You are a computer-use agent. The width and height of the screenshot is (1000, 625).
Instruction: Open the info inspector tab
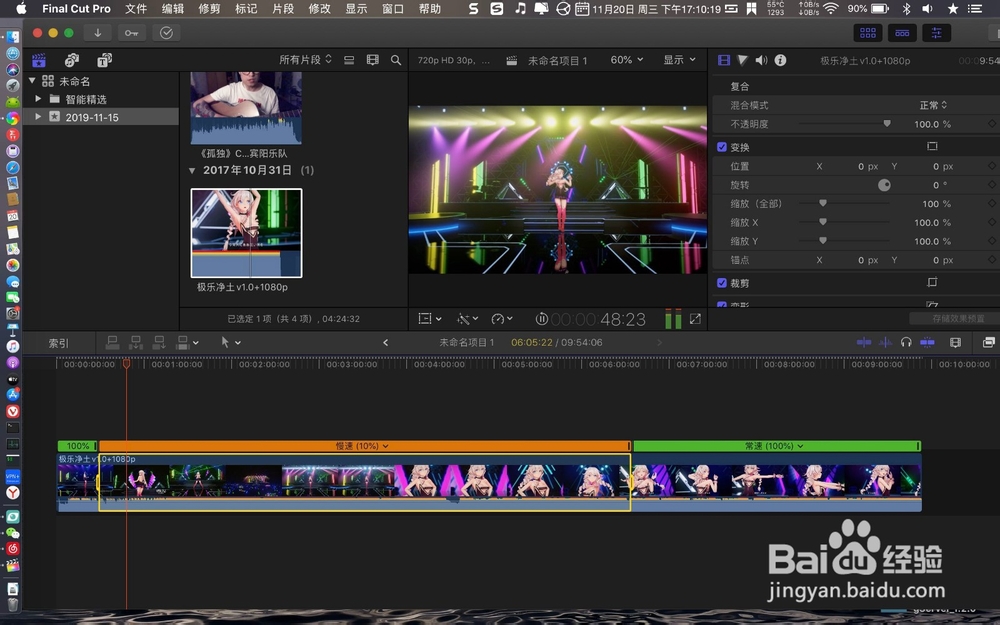click(780, 60)
